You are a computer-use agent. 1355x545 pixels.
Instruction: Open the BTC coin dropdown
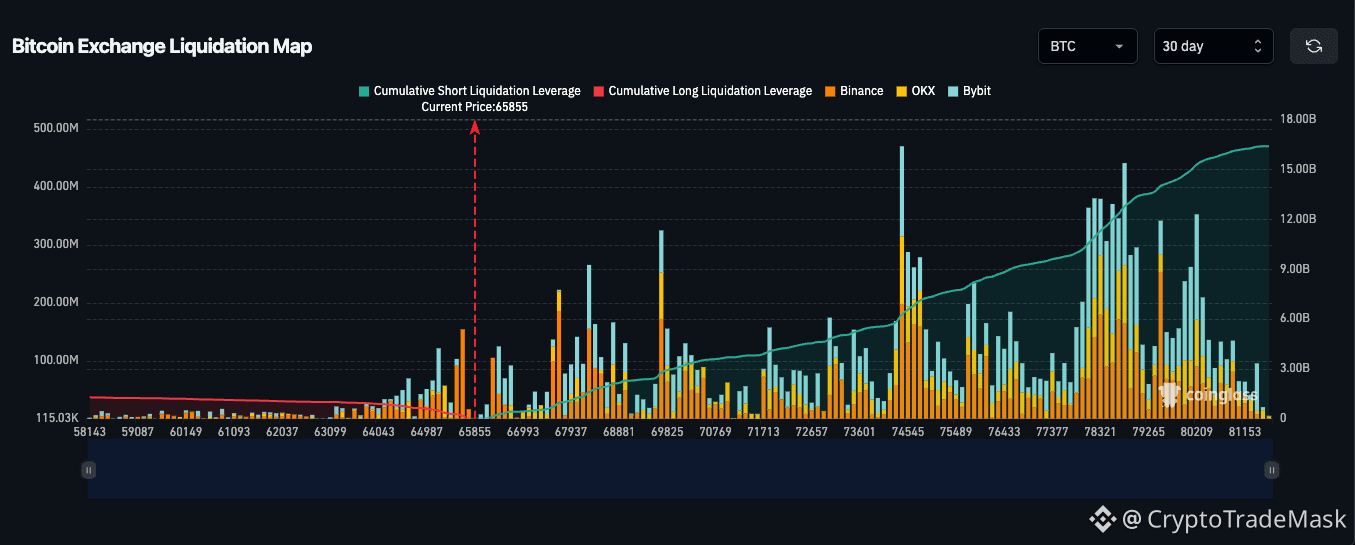[1088, 46]
